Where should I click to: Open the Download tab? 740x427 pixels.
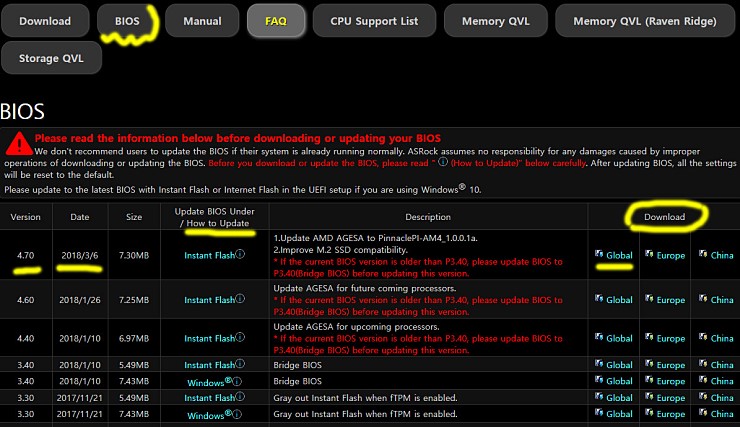pos(45,21)
